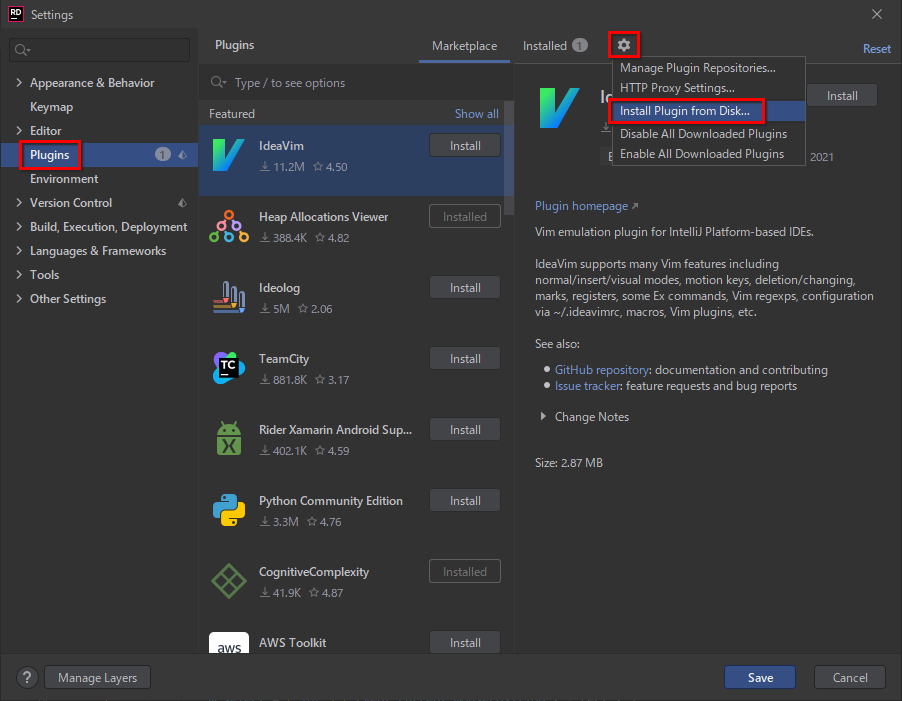
Task: Click the CognitiveComplexity plugin icon
Action: click(x=228, y=581)
